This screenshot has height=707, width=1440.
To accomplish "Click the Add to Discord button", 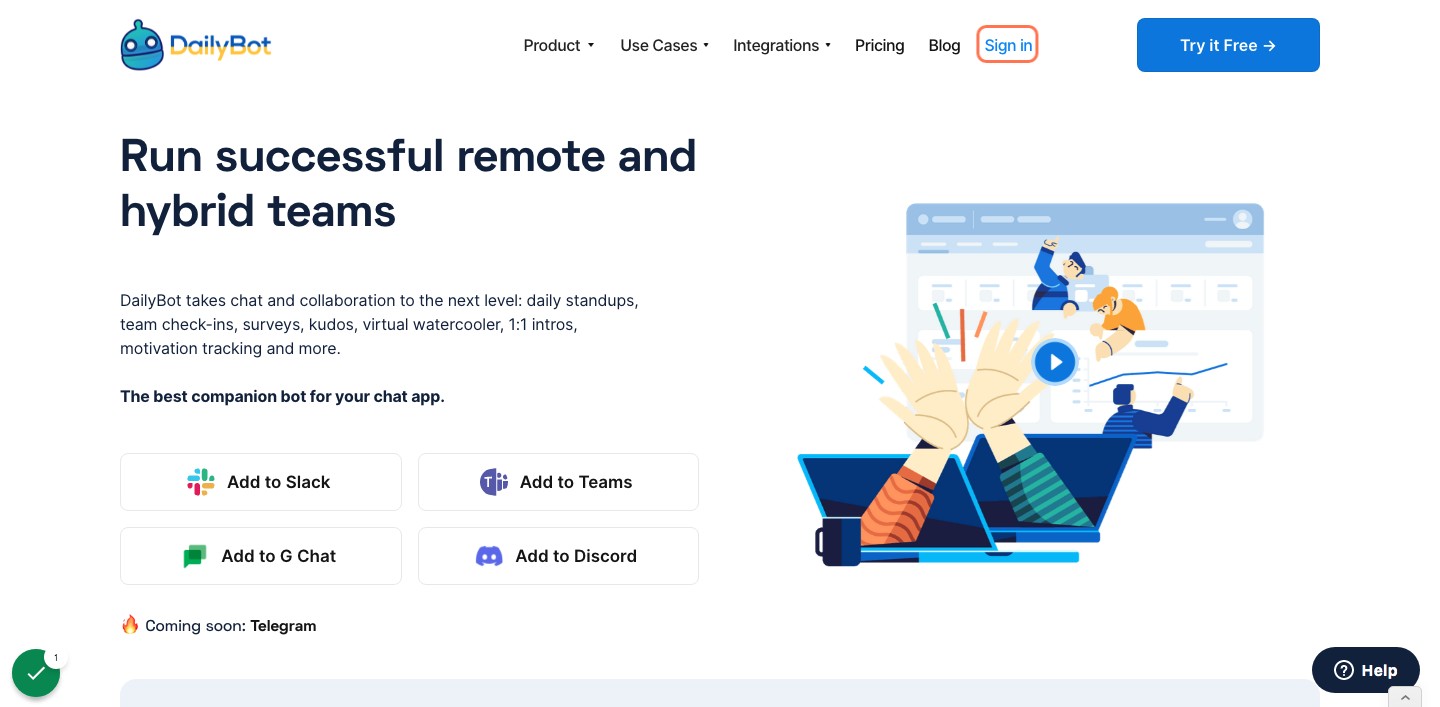I will coord(558,556).
